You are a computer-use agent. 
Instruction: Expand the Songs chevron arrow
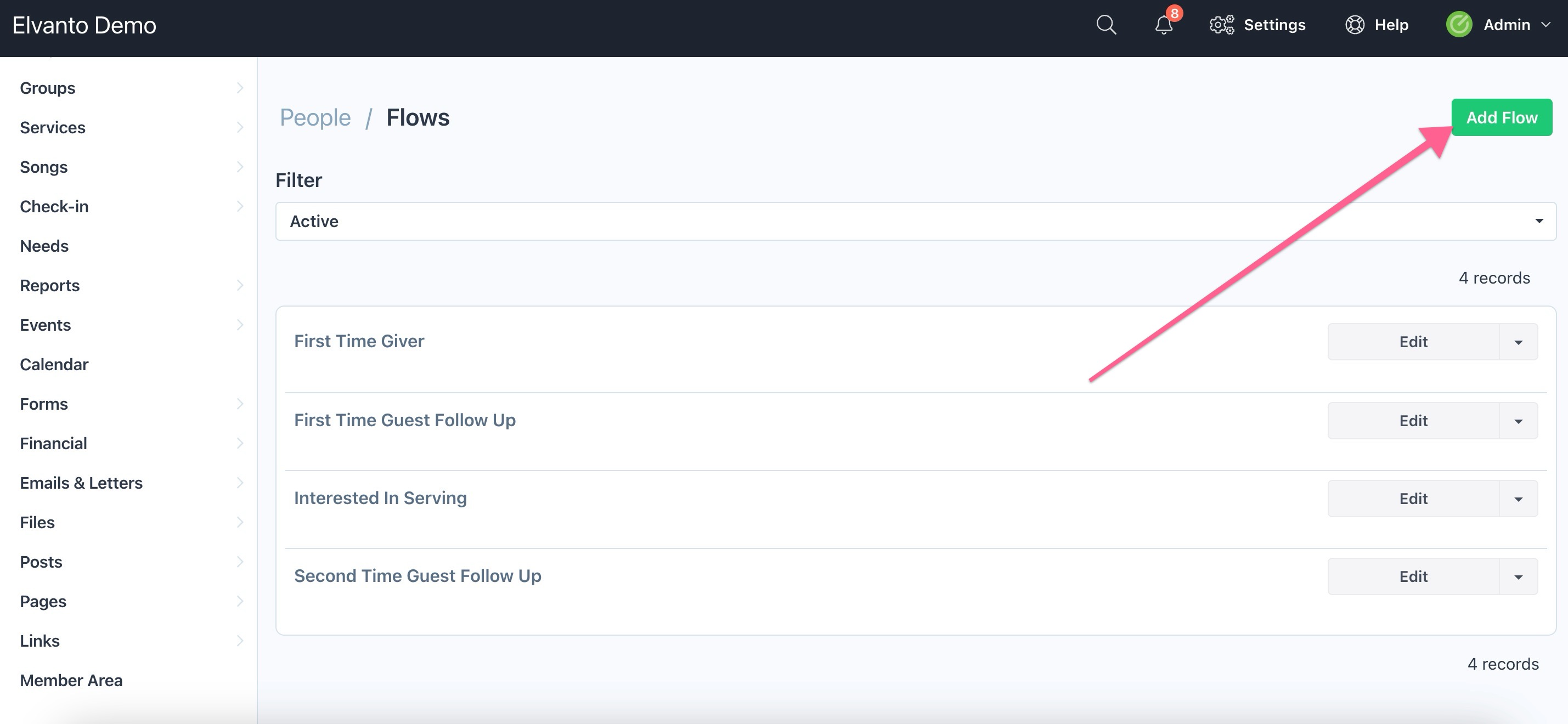pyautogui.click(x=240, y=167)
